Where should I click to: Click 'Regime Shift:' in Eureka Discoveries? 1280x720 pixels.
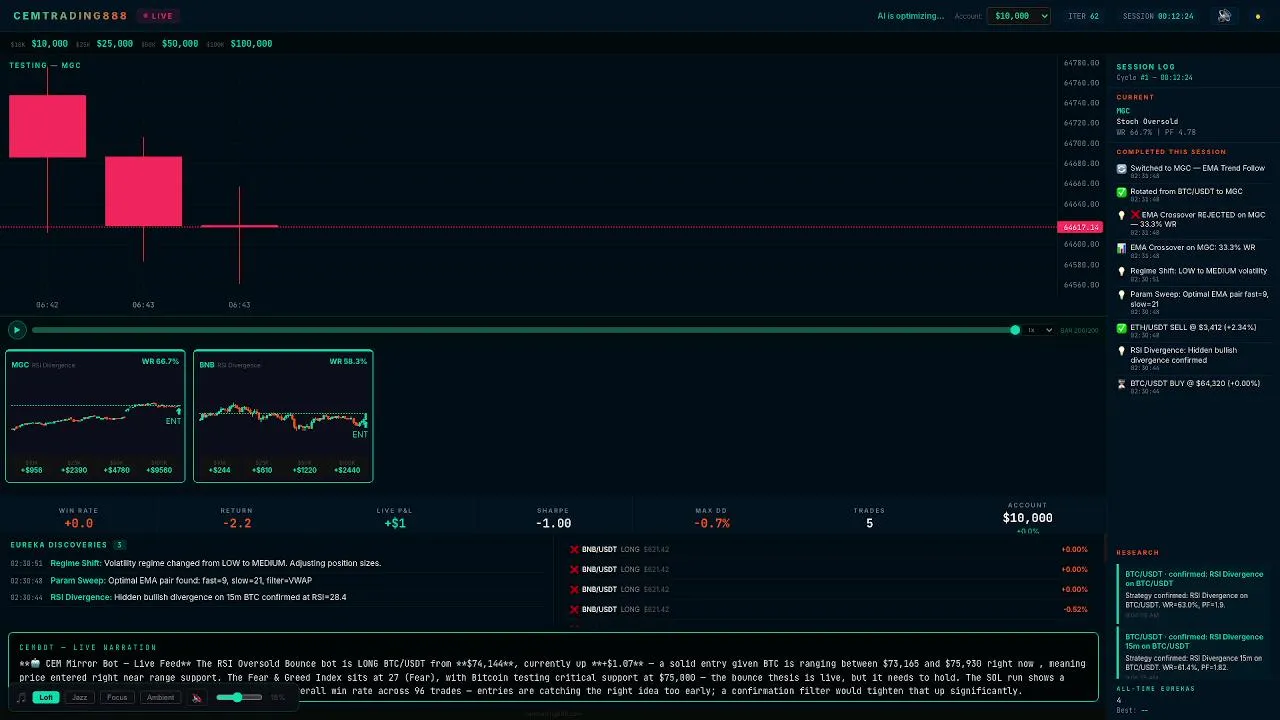pos(75,564)
